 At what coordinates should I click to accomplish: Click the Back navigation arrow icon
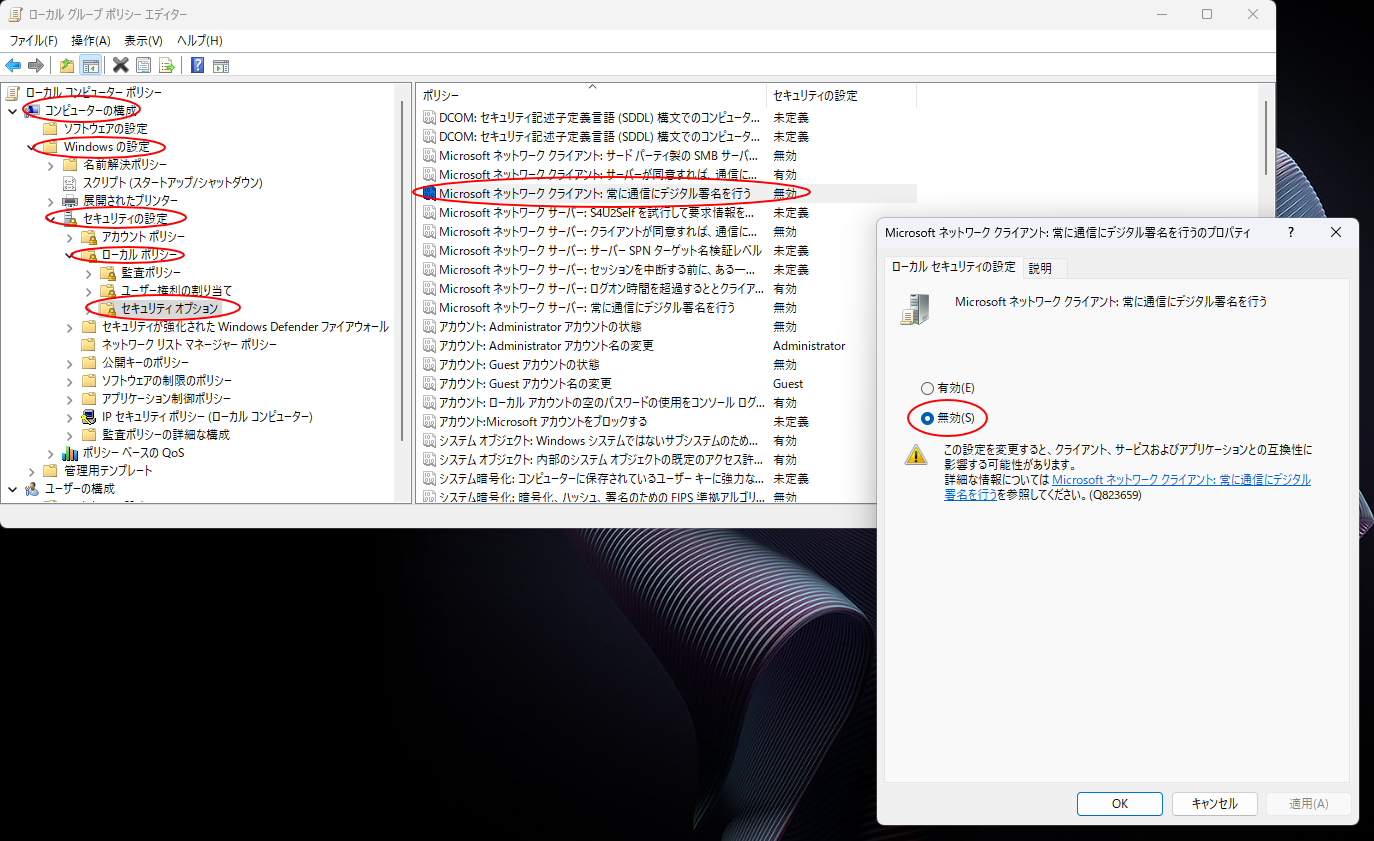click(13, 65)
